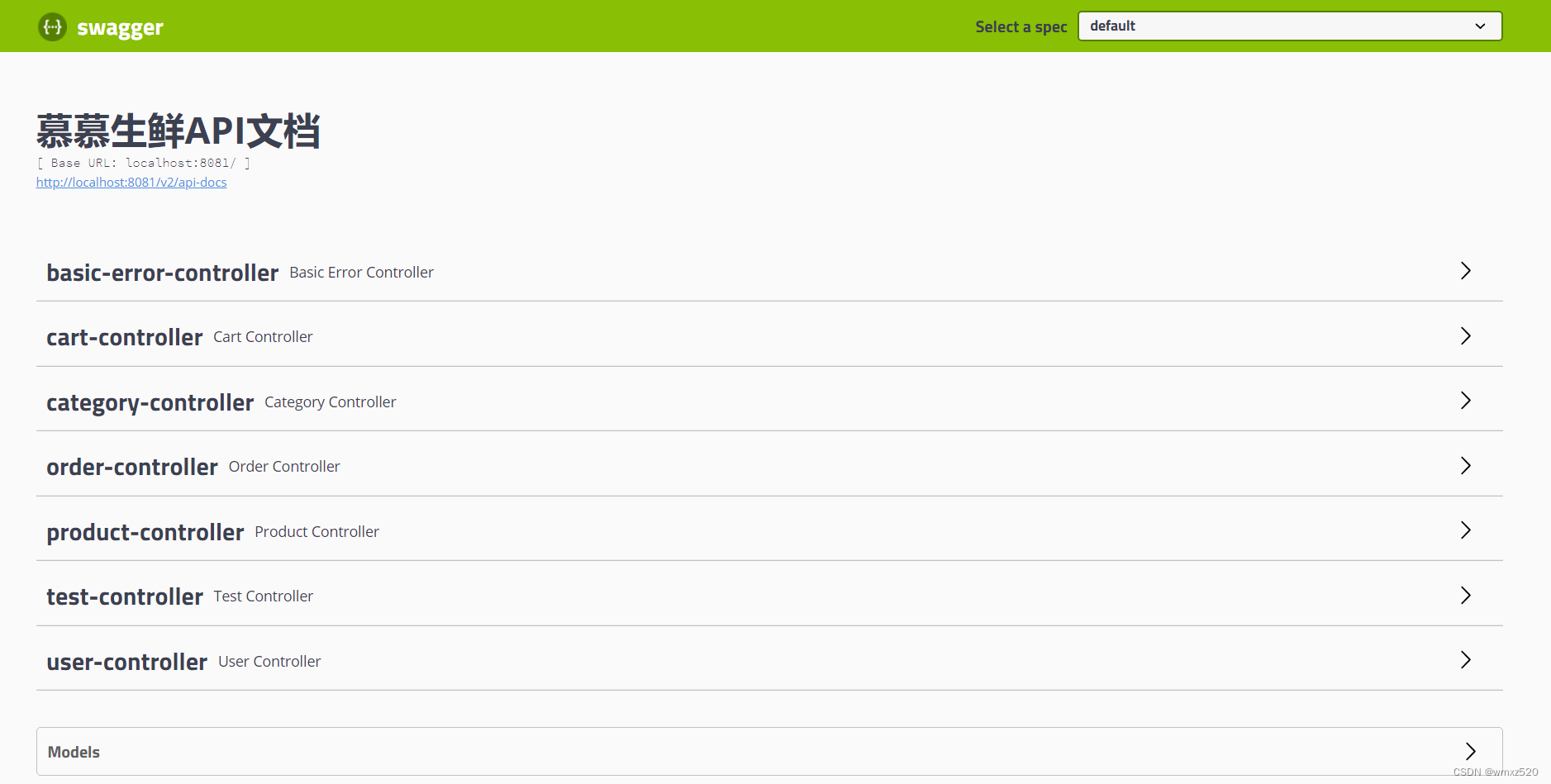1551x784 pixels.
Task: Click the category-controller heading
Action: tap(150, 402)
